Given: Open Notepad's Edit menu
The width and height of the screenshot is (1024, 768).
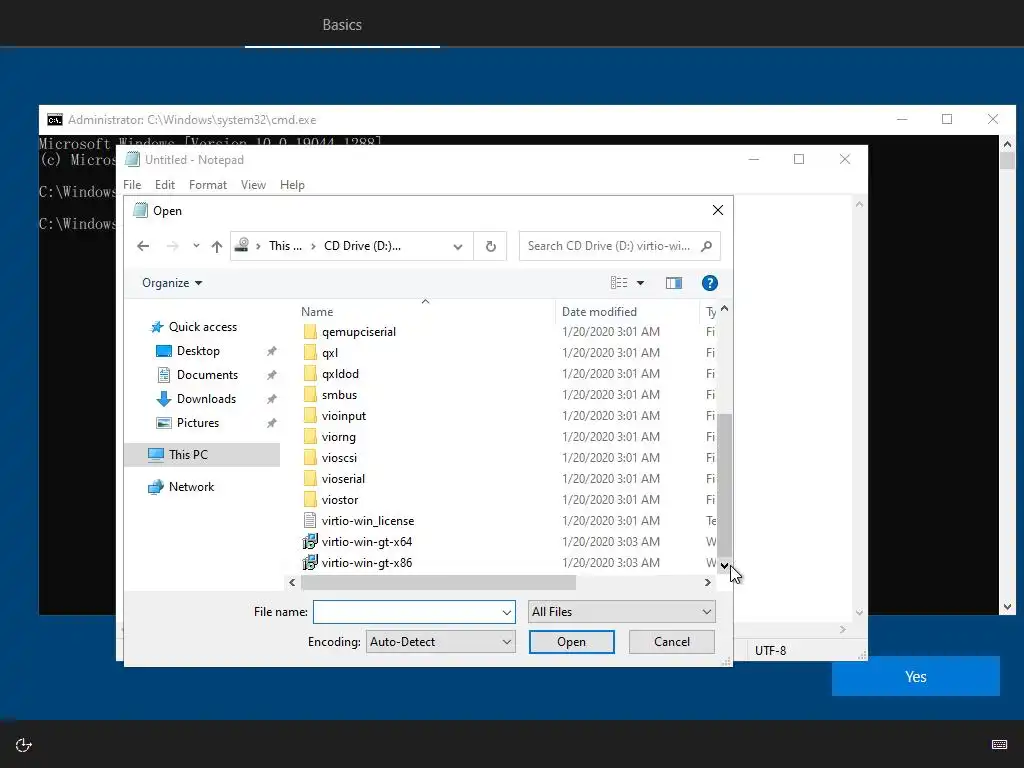Looking at the screenshot, I should point(165,185).
